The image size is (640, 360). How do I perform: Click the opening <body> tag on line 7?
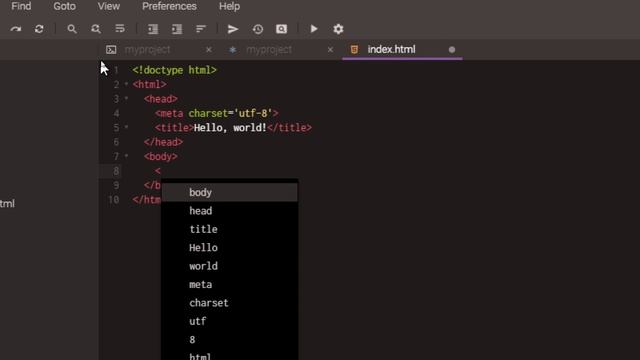160,156
